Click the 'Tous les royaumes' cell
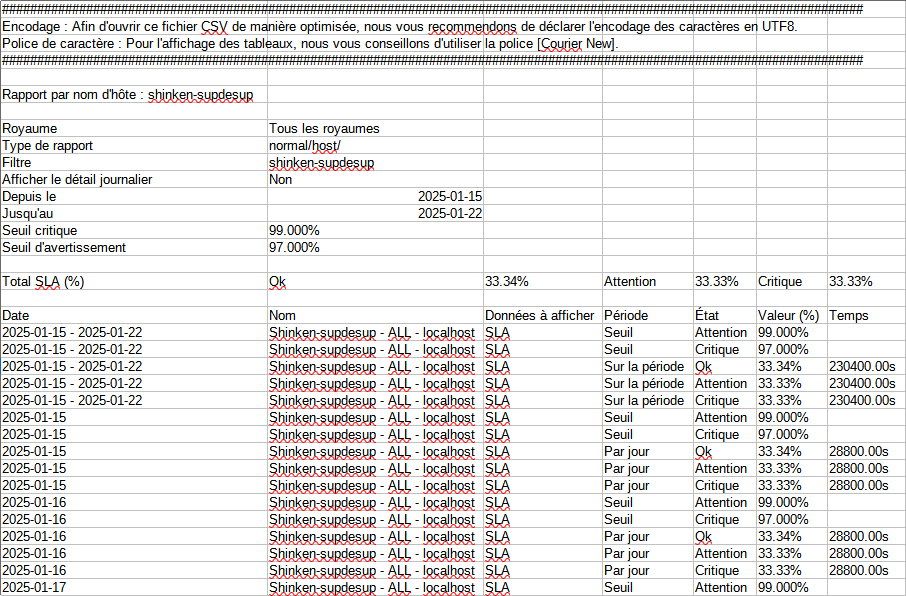Image resolution: width=906 pixels, height=596 pixels. pos(324,129)
